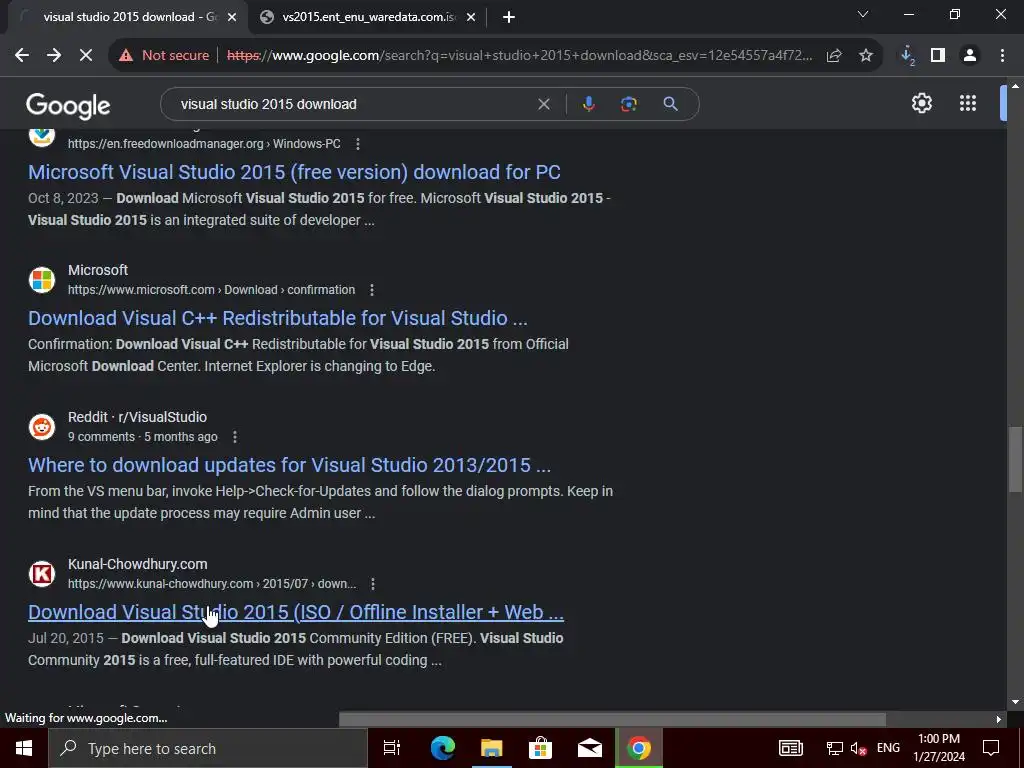This screenshot has width=1024, height=768.
Task: Open more options for freedownloadmanager.org result
Action: tap(357, 144)
